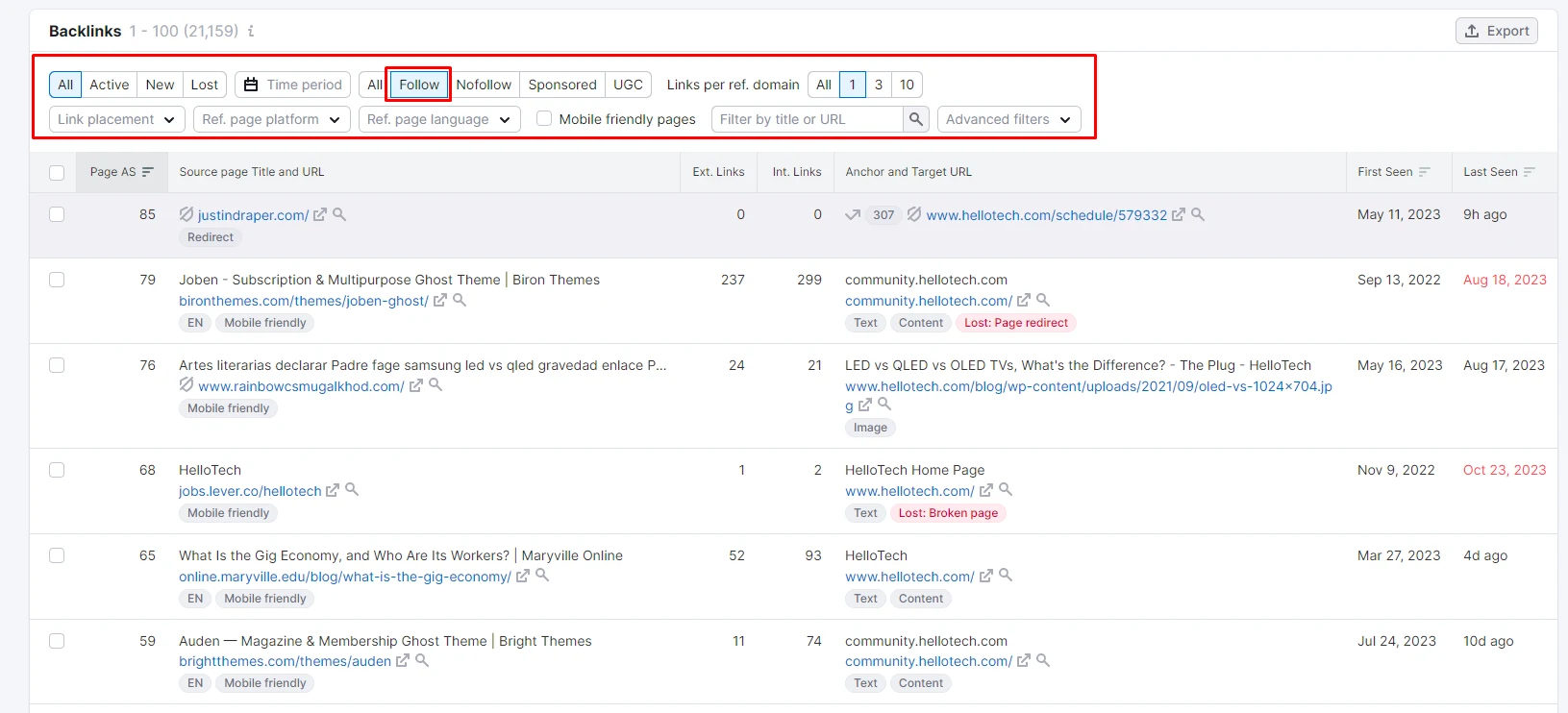The width and height of the screenshot is (1568, 713).
Task: Click the 'Lost: Page redirect' tag
Action: click(1016, 323)
